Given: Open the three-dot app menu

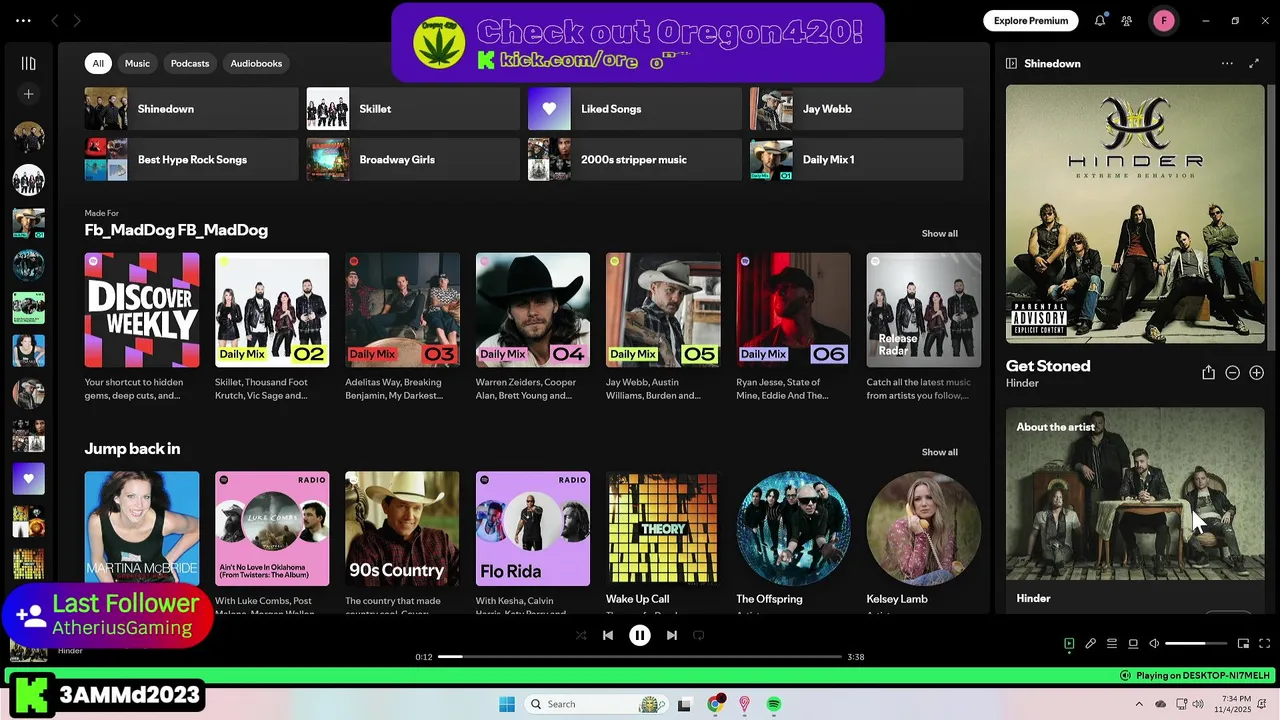Looking at the screenshot, I should pos(23,20).
